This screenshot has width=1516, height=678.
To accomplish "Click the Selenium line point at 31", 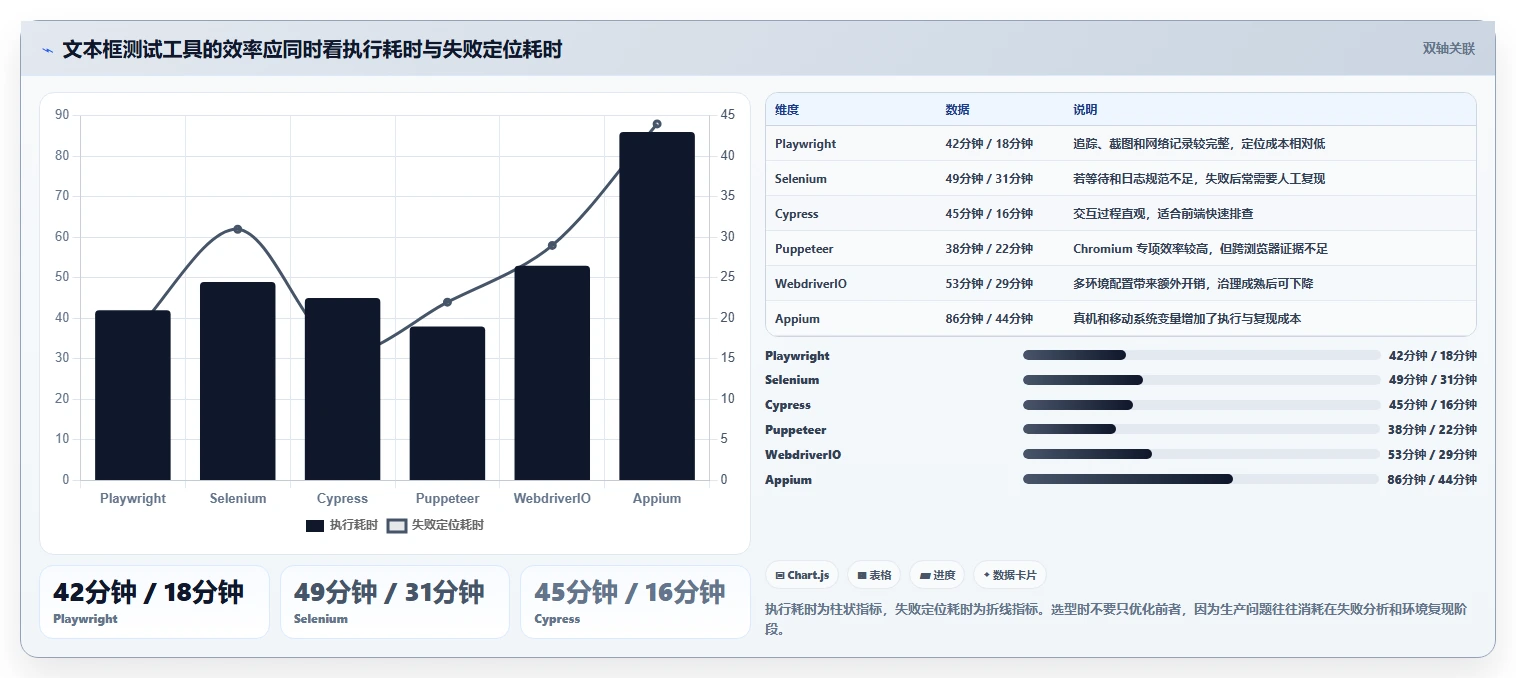I will (x=238, y=229).
